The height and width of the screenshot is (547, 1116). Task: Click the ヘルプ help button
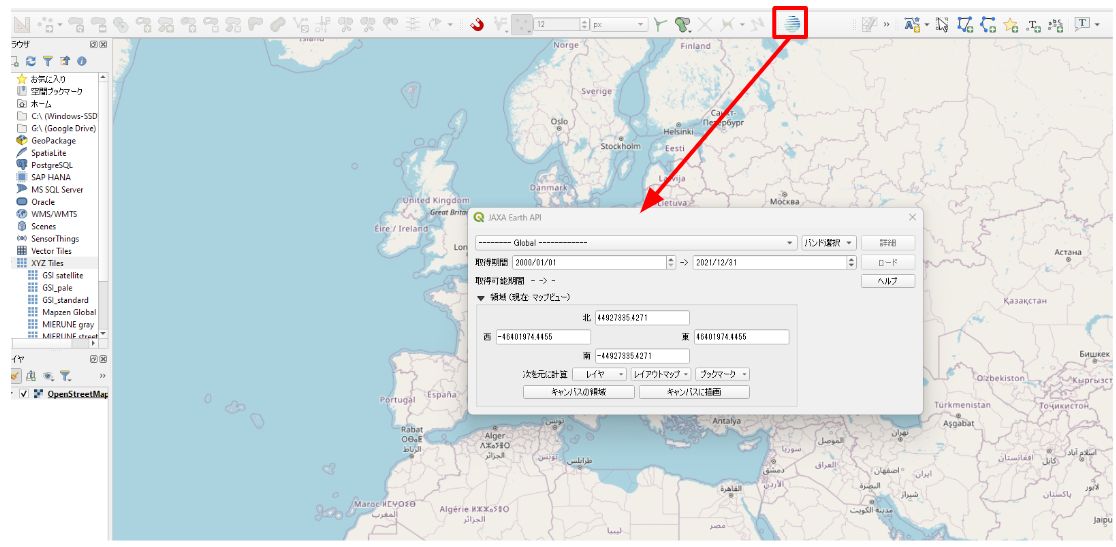pyautogui.click(x=888, y=281)
